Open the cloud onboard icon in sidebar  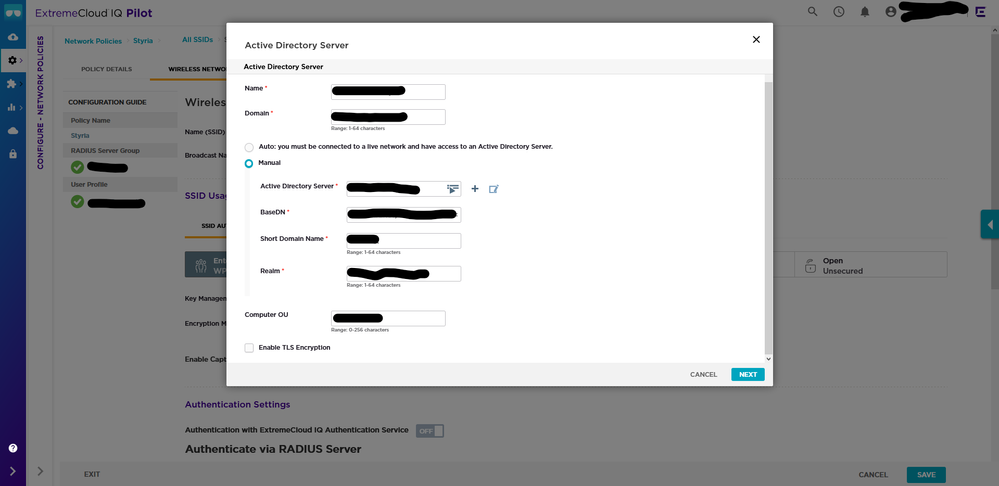(13, 37)
